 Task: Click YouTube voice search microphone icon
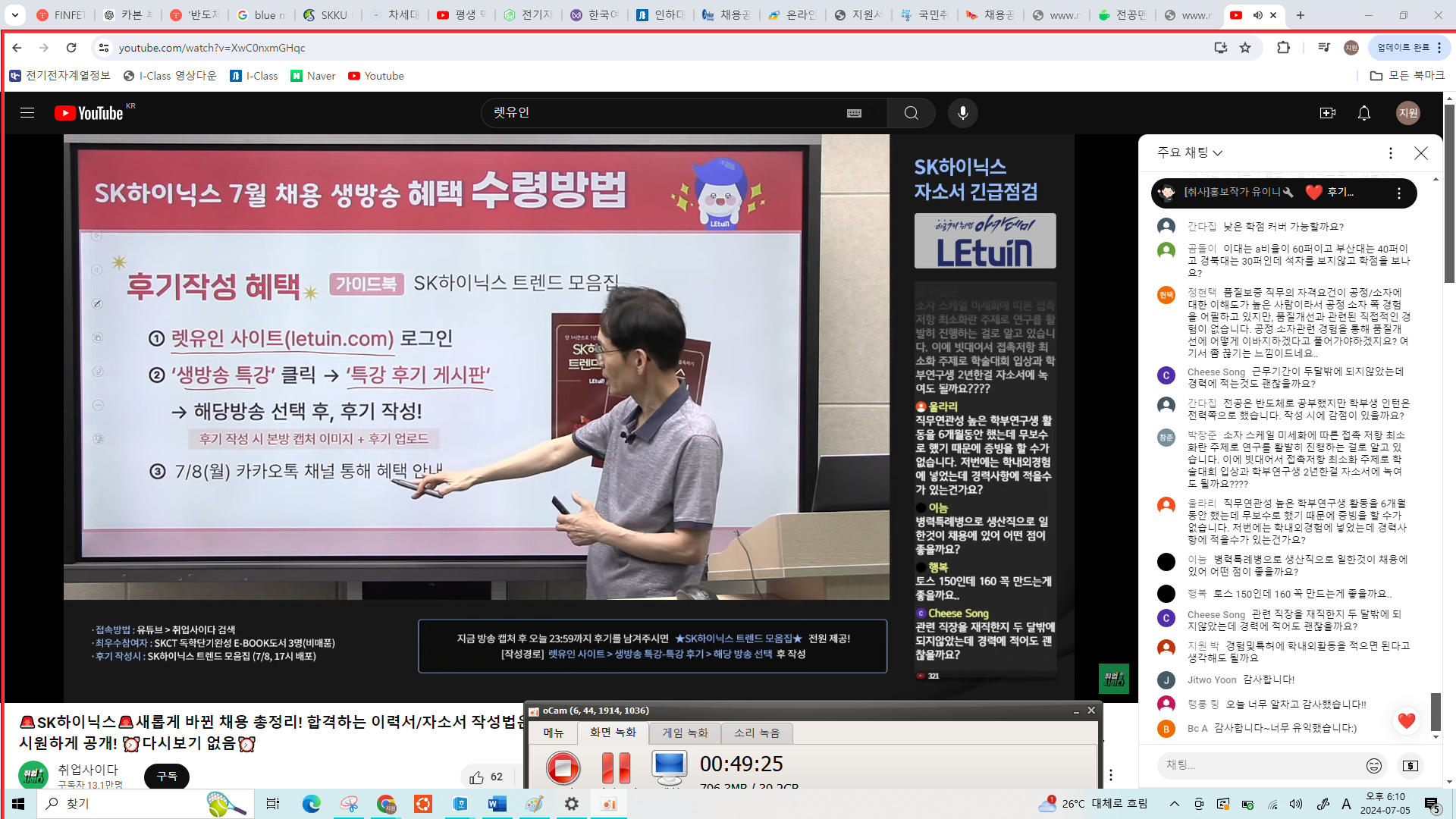pyautogui.click(x=962, y=113)
